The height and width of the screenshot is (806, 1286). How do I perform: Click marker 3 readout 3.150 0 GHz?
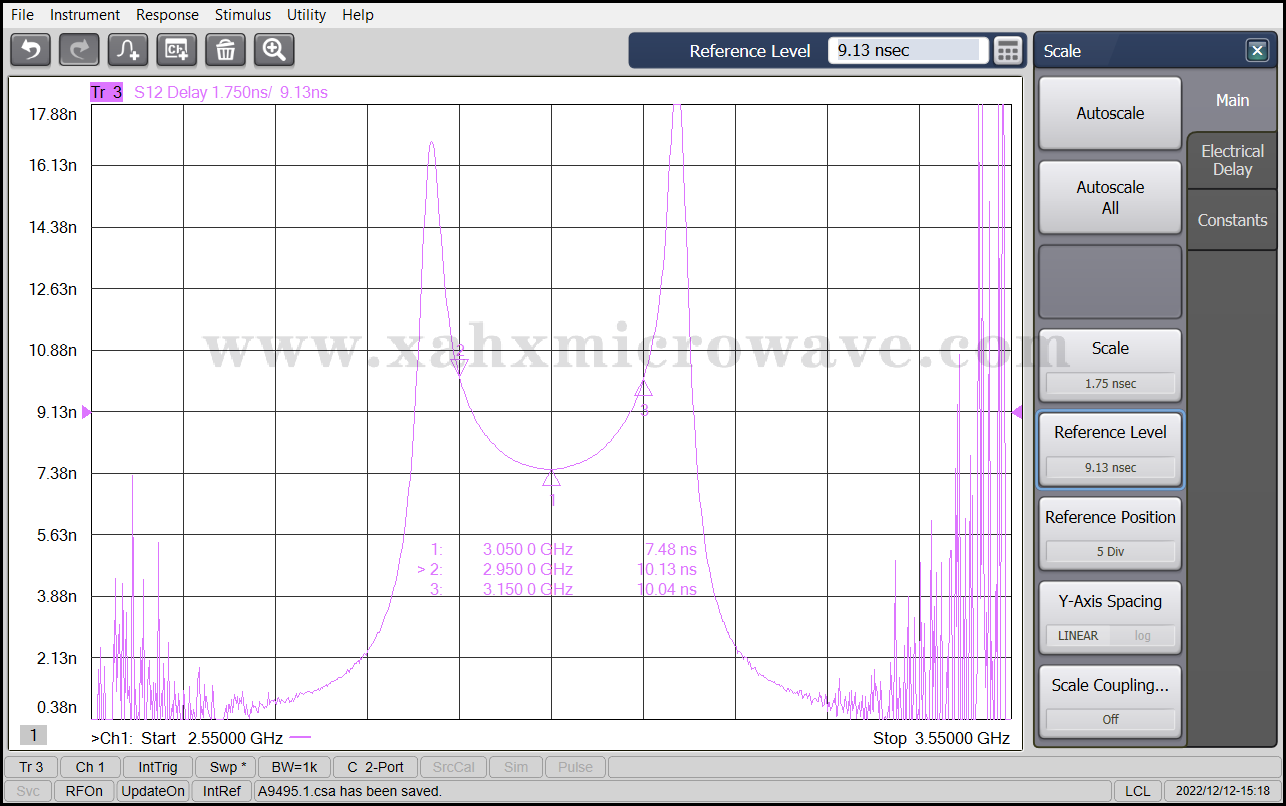(528, 589)
